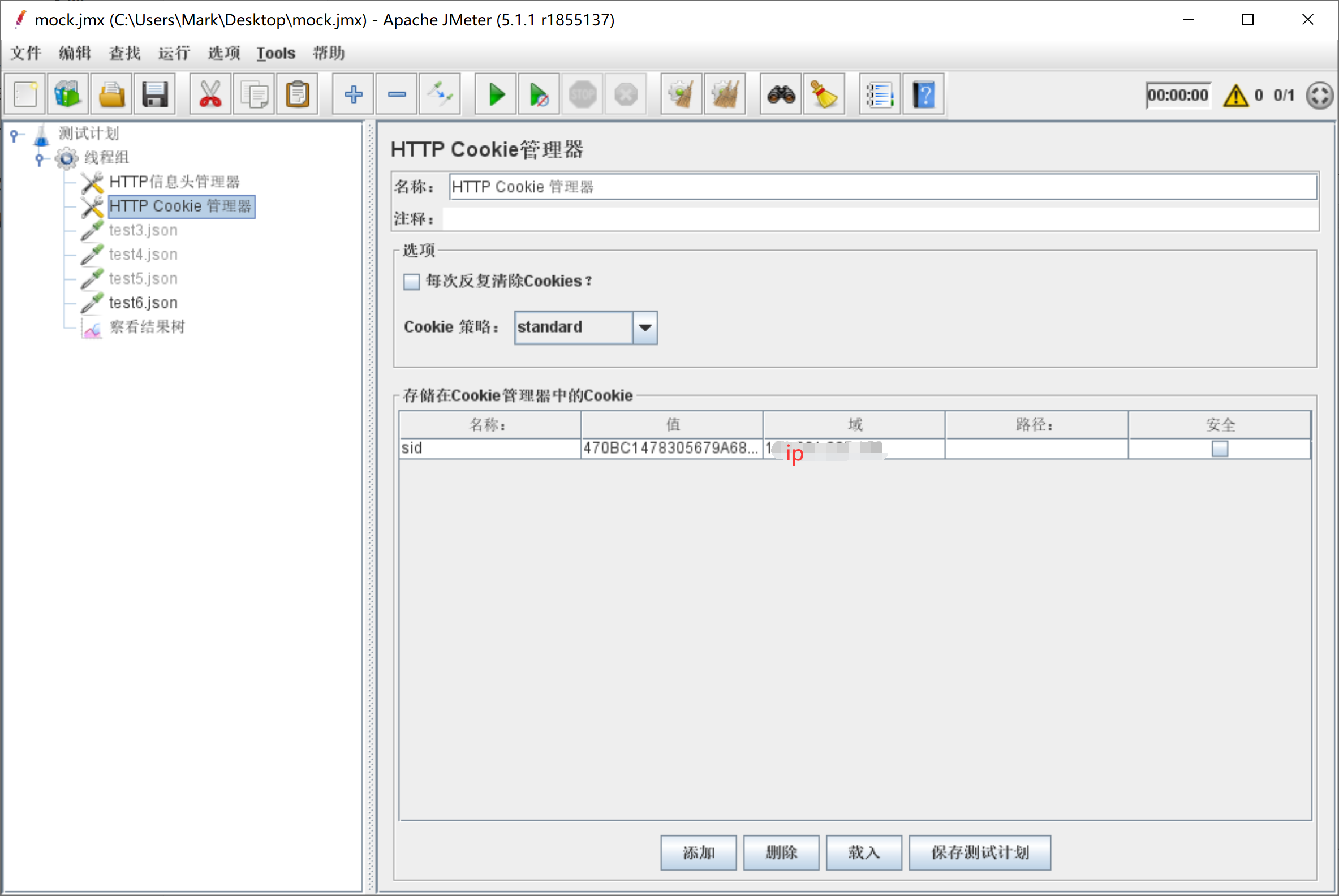Click the 名称 column header in cookie table

coord(490,425)
